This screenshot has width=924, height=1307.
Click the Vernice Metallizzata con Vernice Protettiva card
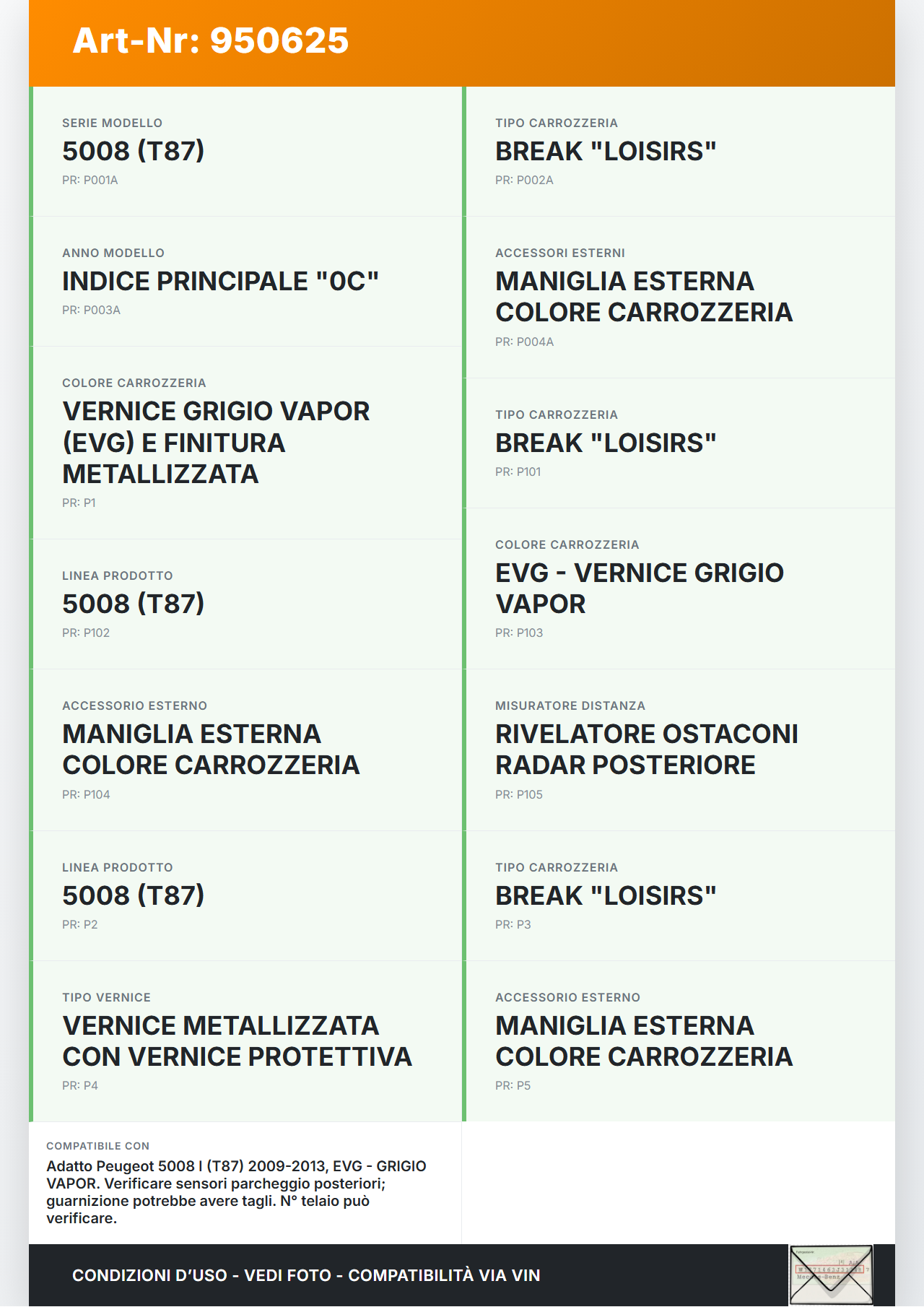[x=247, y=1041]
